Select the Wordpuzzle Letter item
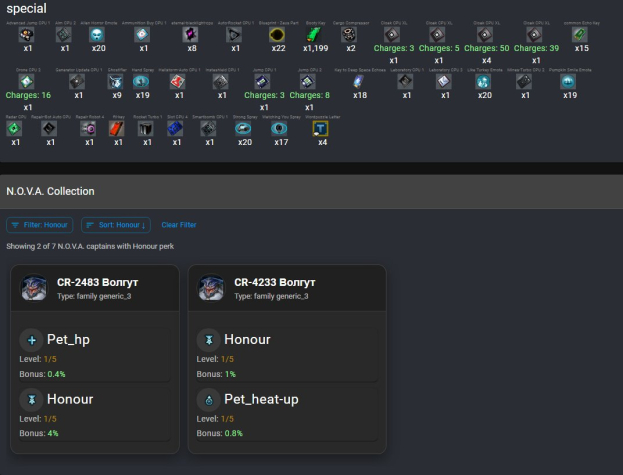The image size is (623, 475). (321, 129)
